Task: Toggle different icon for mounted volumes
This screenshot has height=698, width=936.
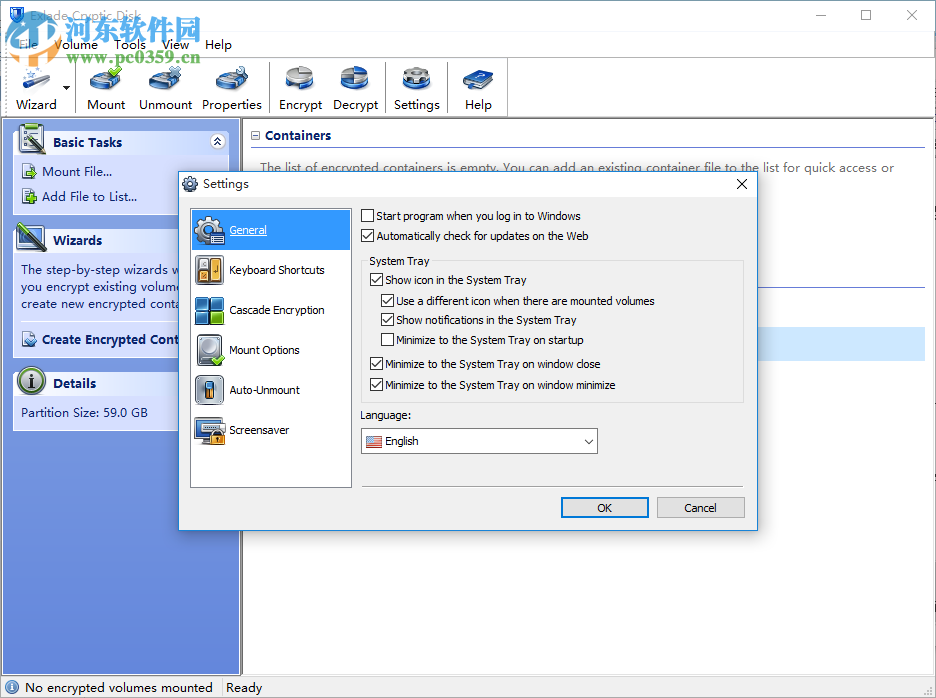Action: tap(387, 300)
